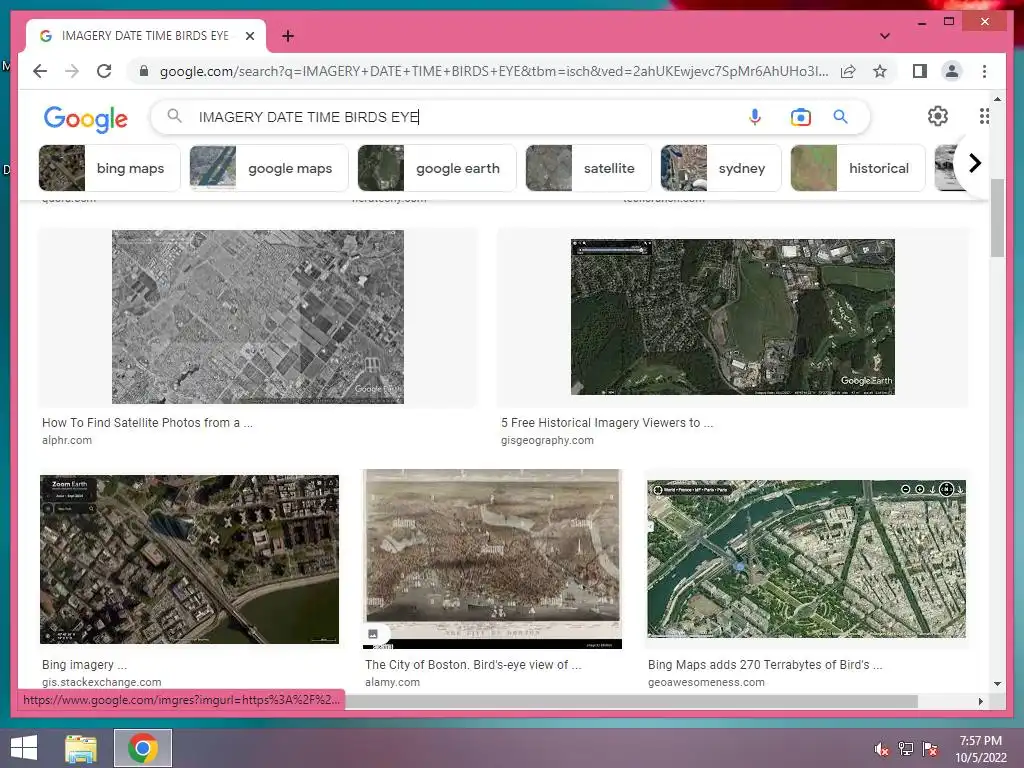Open City of Boston bird's-eye thumbnail
Screen dimensions: 1024x768
point(492,559)
